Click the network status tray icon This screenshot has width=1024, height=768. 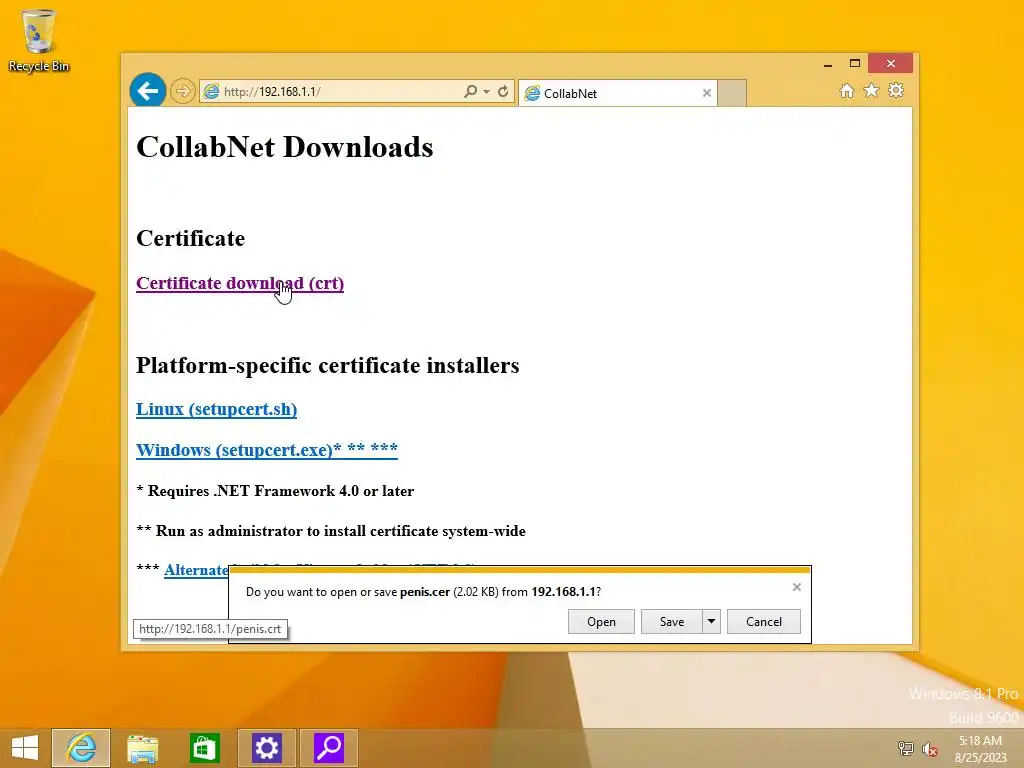(x=906, y=748)
